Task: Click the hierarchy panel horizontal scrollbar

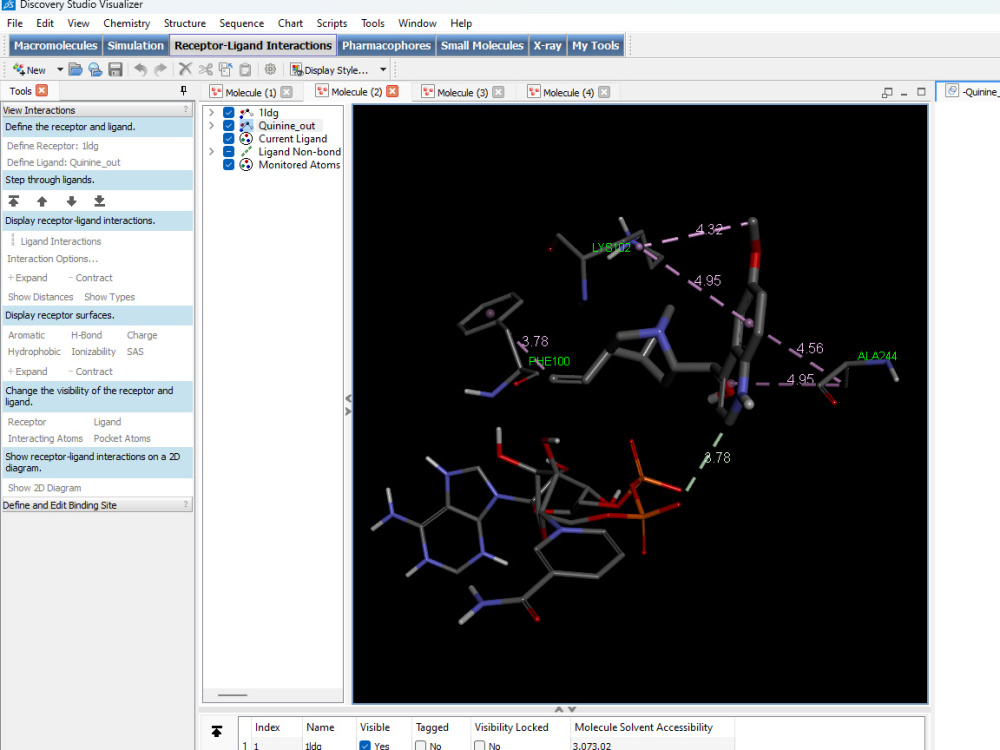Action: (x=231, y=694)
